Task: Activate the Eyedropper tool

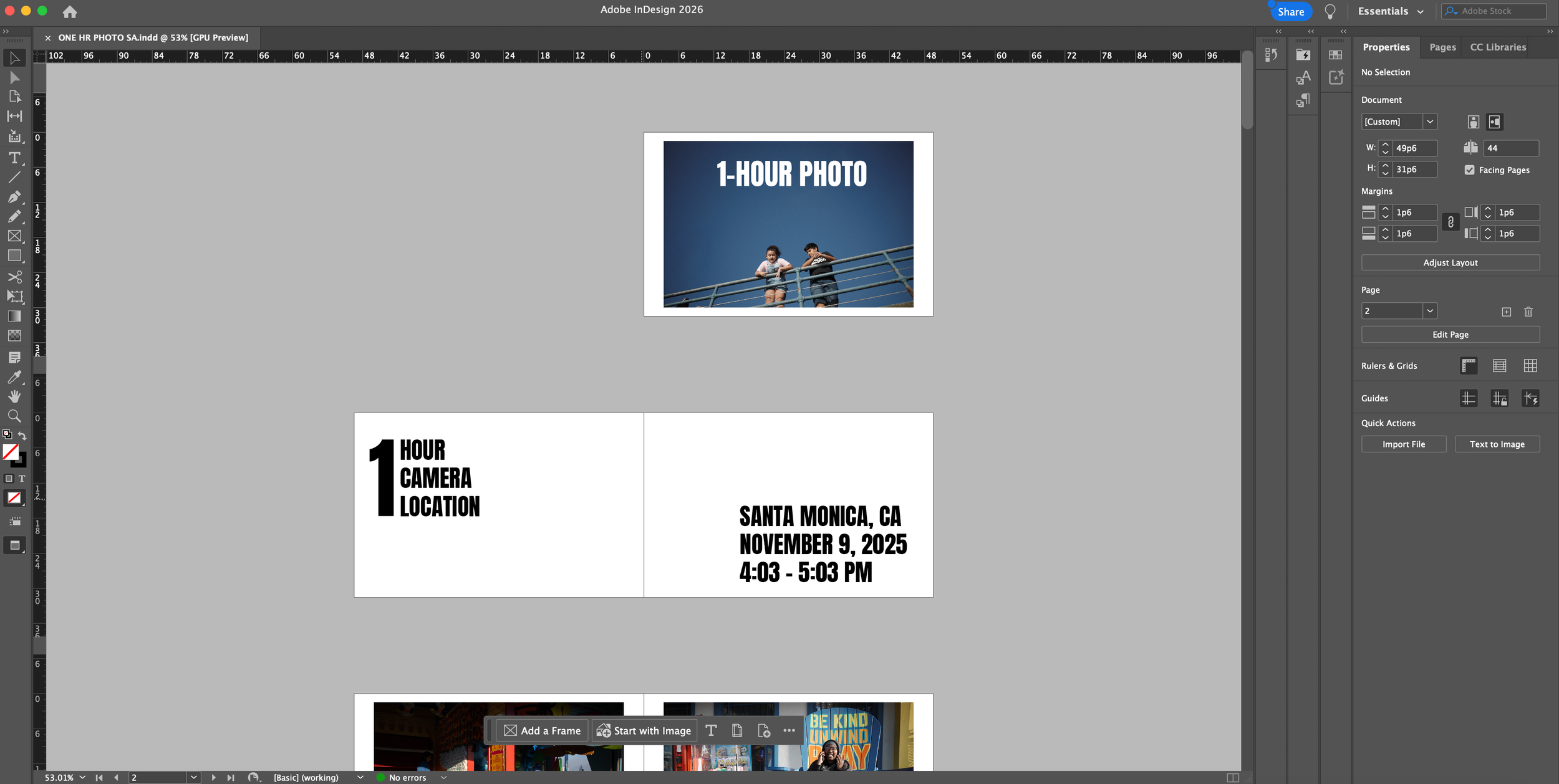Action: pyautogui.click(x=14, y=377)
